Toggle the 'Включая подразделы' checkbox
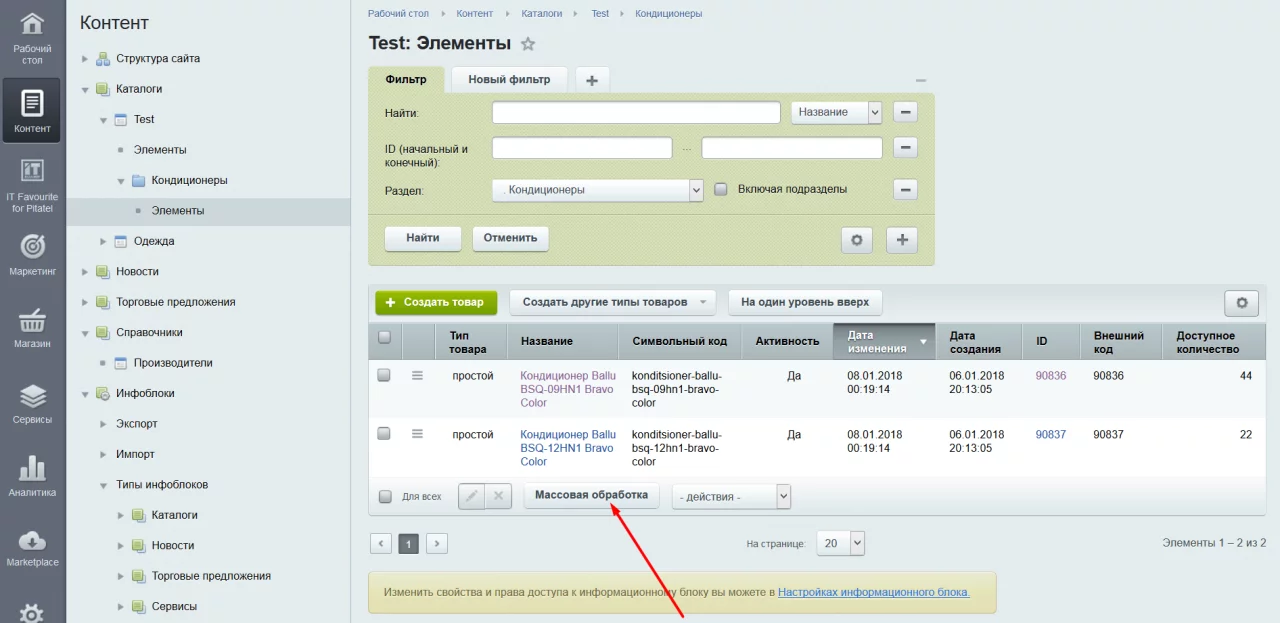1280x623 pixels. 720,189
